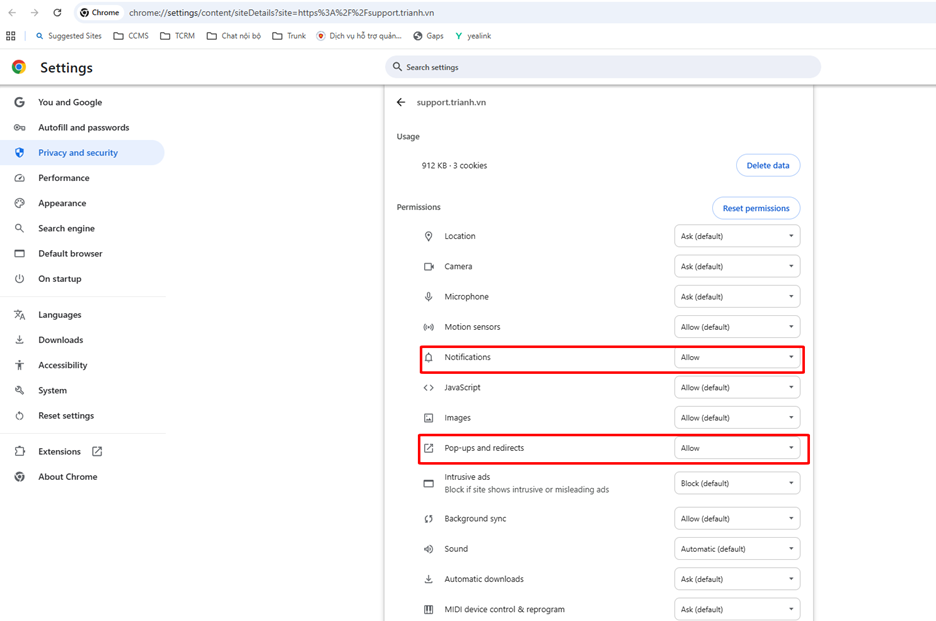Go back using the browser back arrow

(12, 13)
